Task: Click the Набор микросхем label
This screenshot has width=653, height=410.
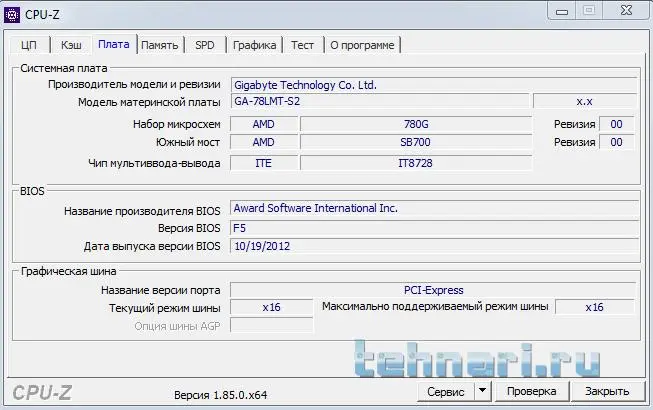Action: click(177, 124)
